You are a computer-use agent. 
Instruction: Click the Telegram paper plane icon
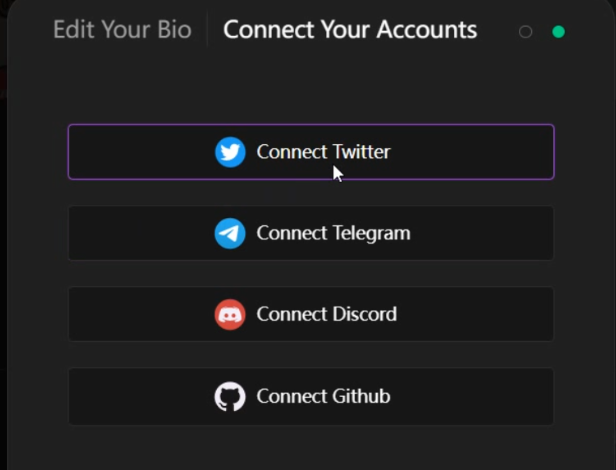pyautogui.click(x=230, y=234)
